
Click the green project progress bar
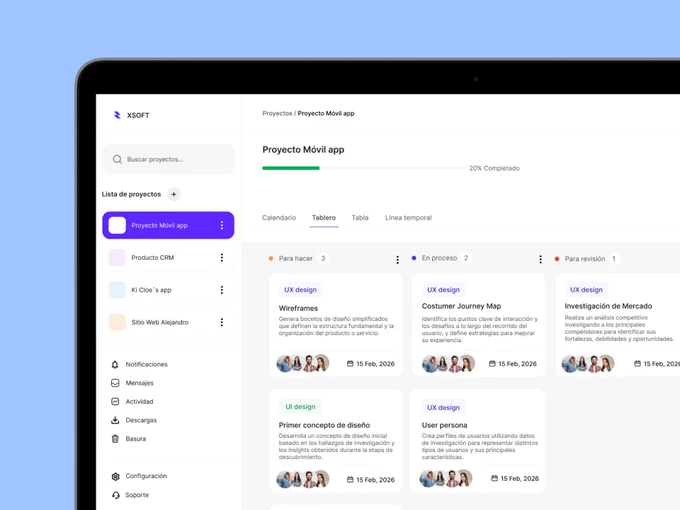(291, 168)
